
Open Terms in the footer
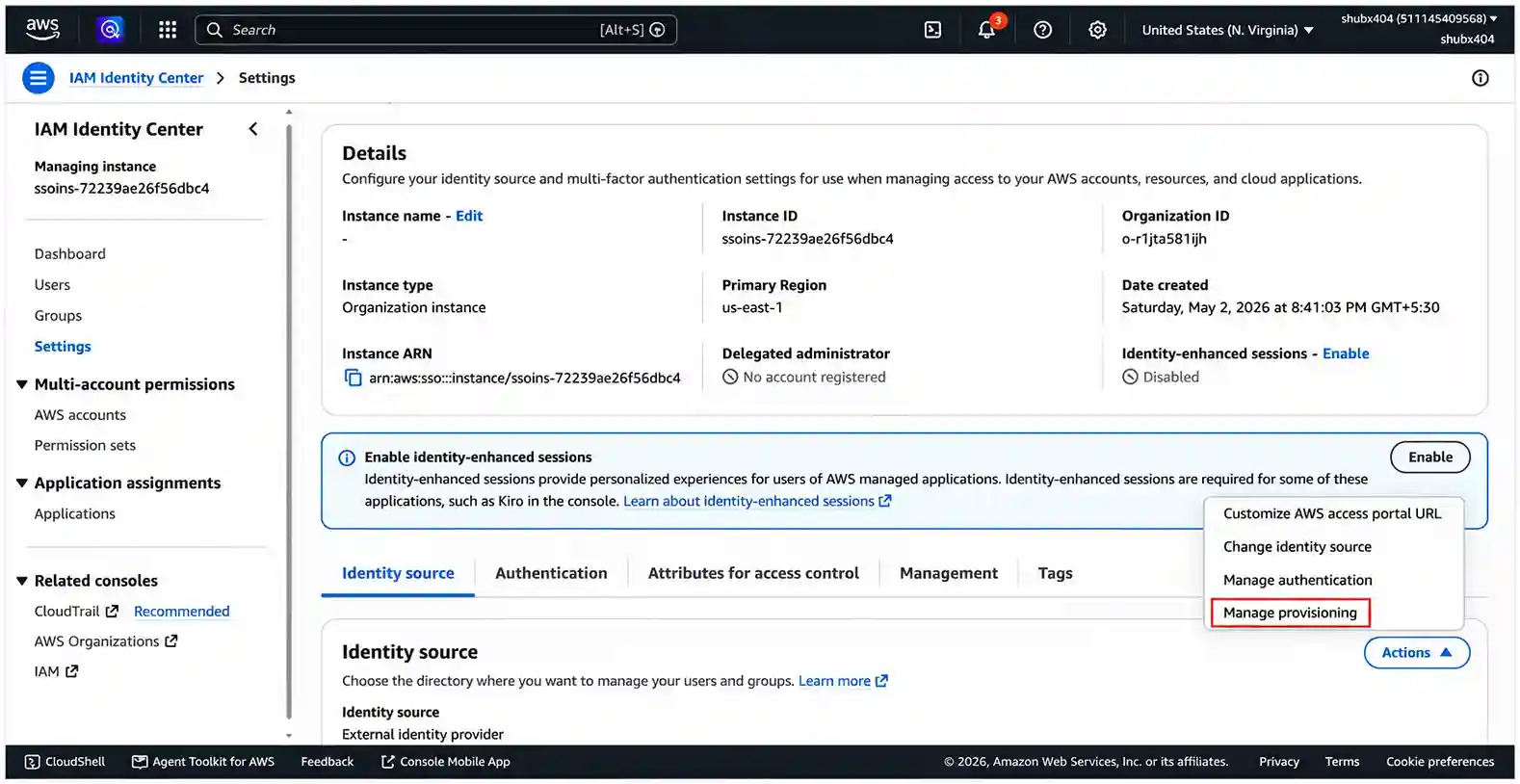1342,762
